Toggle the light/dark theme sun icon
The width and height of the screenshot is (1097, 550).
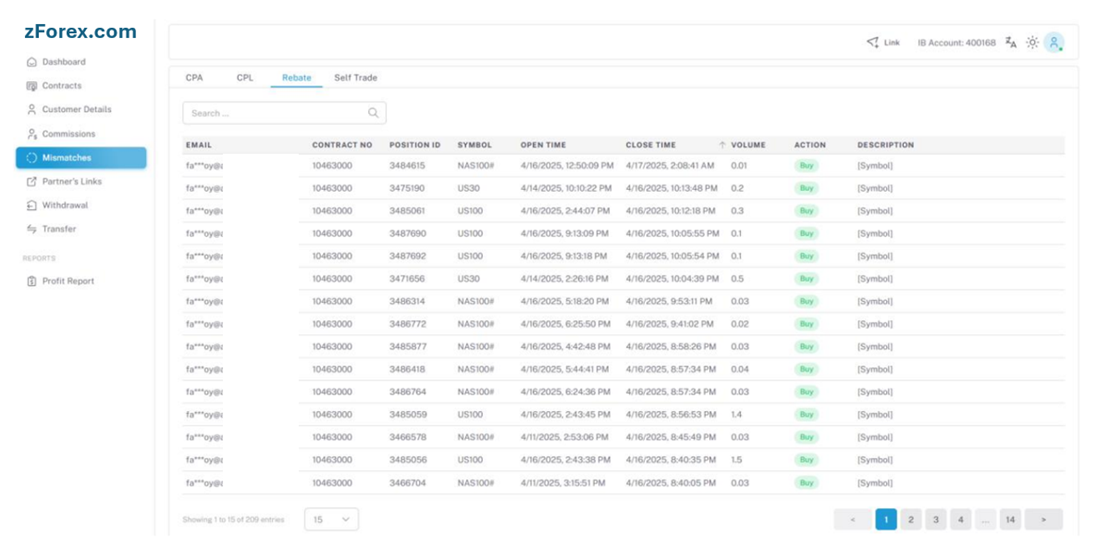(1032, 43)
